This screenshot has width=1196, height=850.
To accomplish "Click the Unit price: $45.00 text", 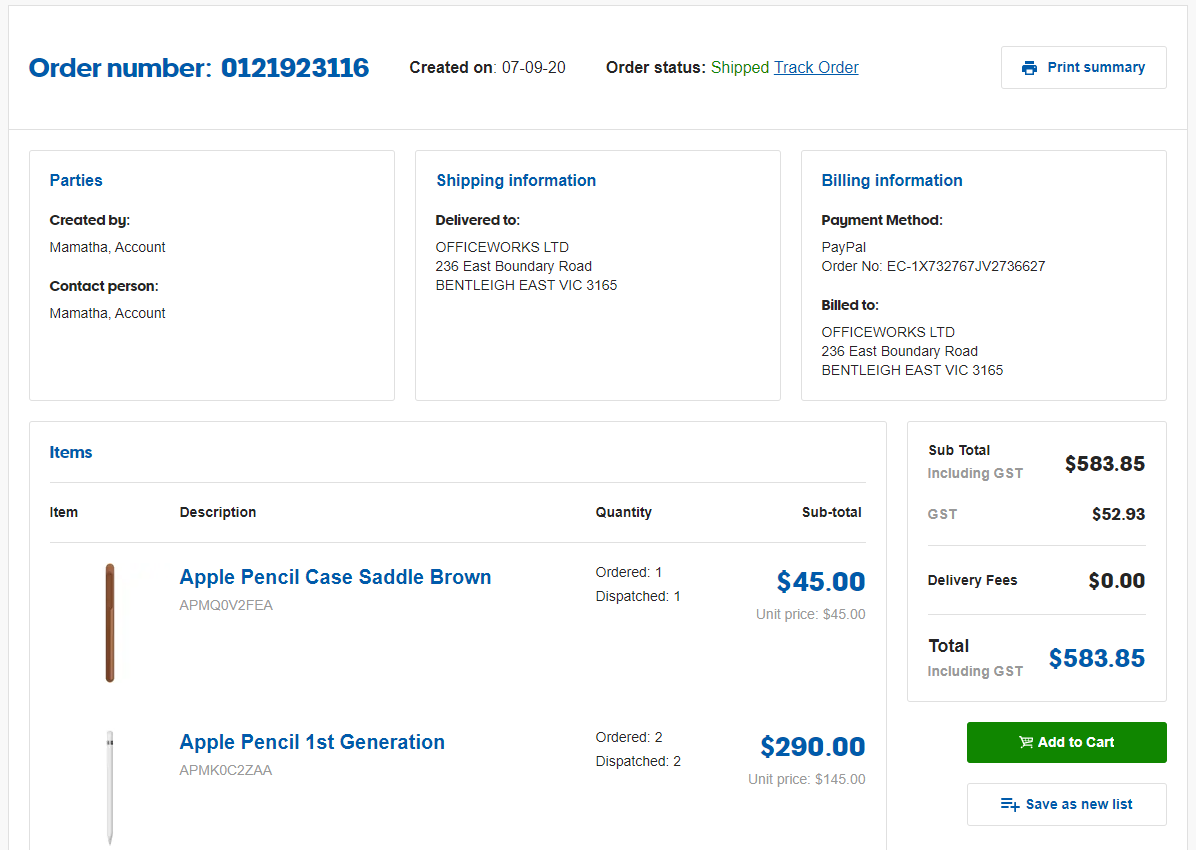I will click(811, 614).
